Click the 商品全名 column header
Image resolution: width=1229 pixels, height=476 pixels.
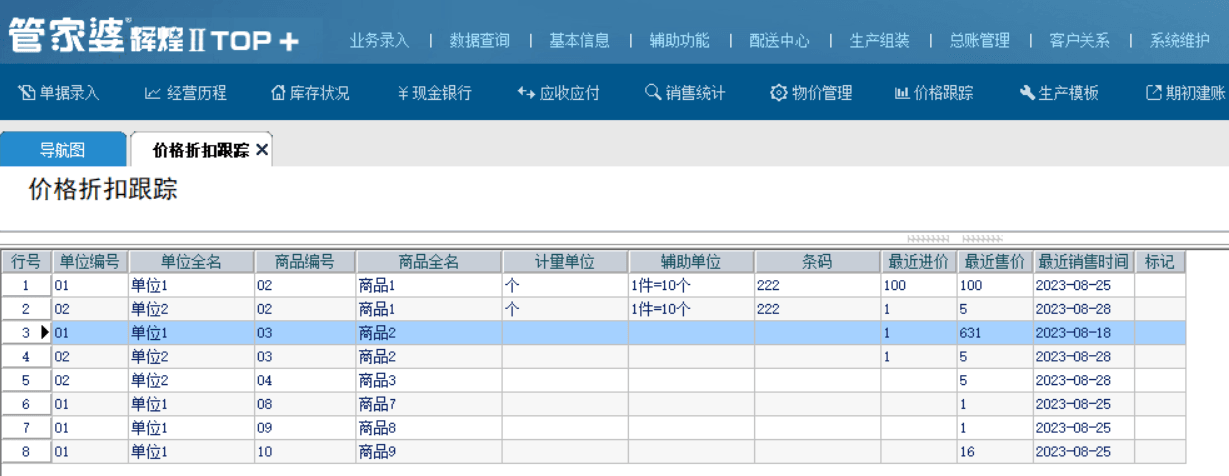click(428, 262)
